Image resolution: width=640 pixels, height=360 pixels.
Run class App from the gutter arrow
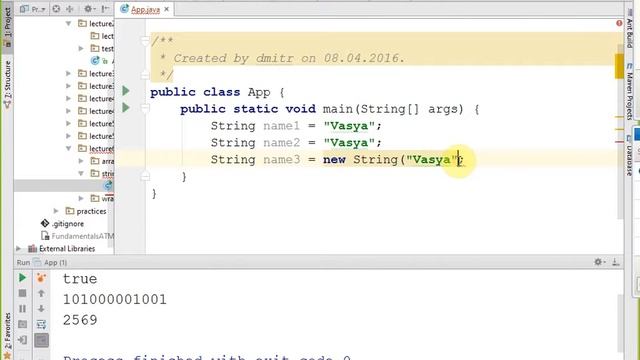pos(126,91)
